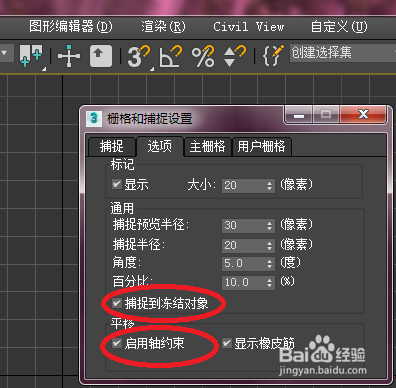Click the dialog's 3ds Max title icon
396x388 pixels.
pyautogui.click(x=94, y=118)
